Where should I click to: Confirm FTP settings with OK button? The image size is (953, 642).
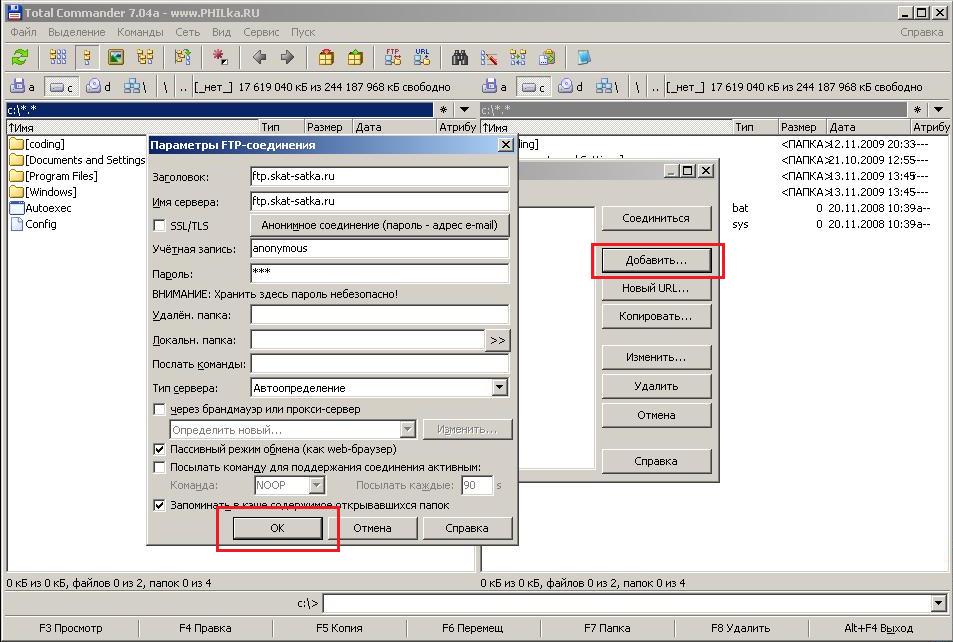[277, 528]
